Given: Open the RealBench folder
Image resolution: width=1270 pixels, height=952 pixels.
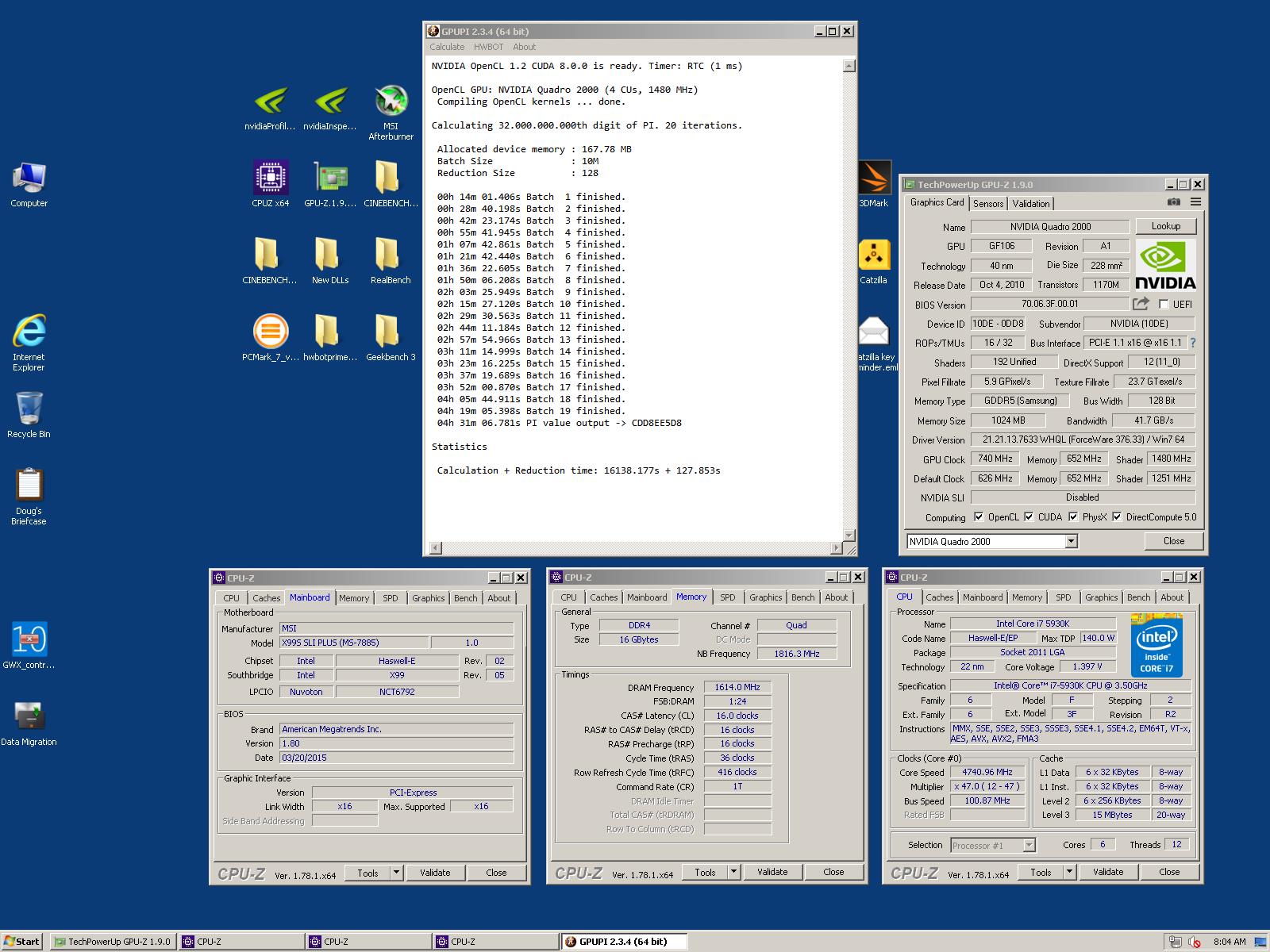Looking at the screenshot, I should coord(391,261).
